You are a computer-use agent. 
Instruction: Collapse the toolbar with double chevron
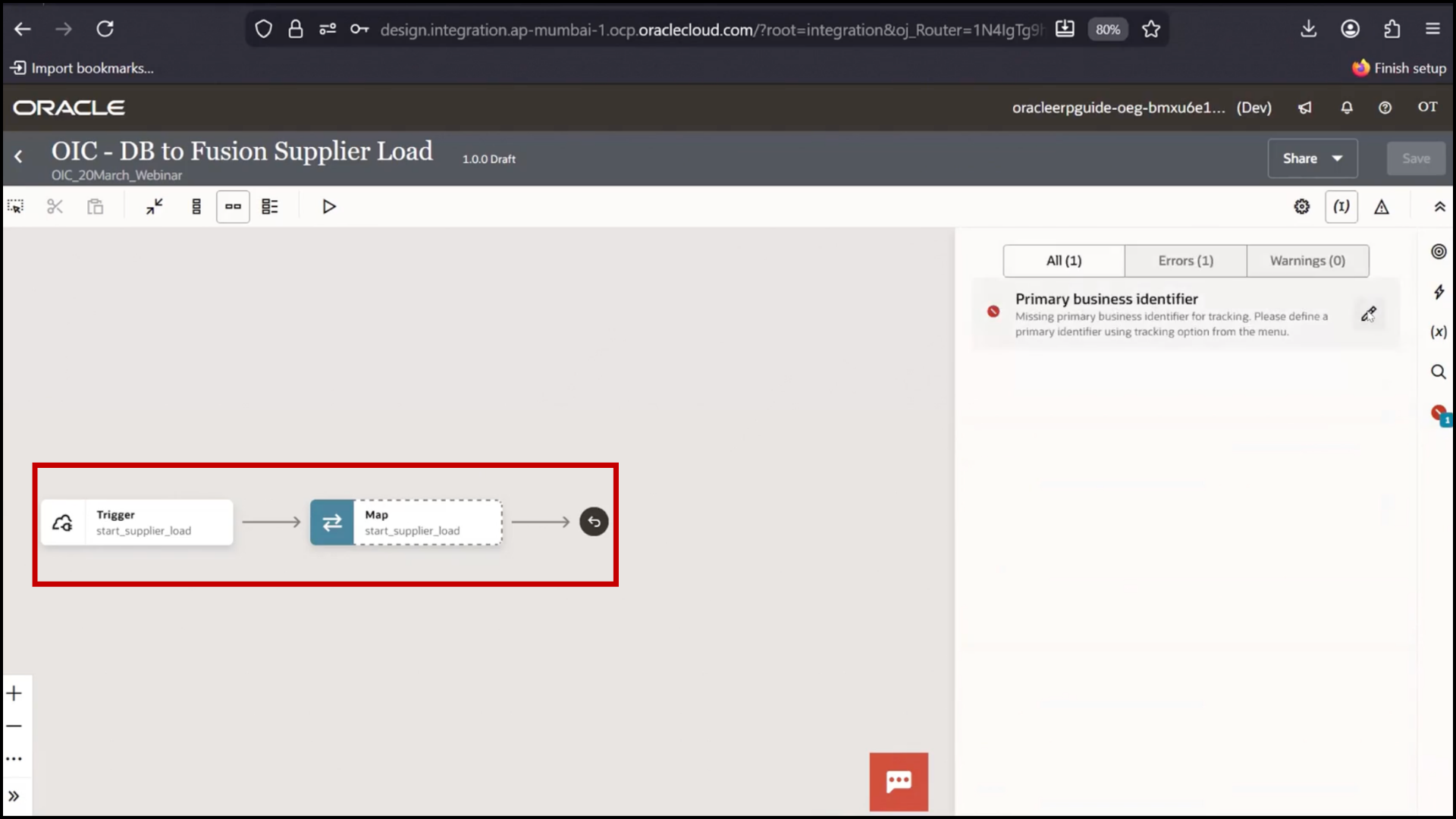1439,206
